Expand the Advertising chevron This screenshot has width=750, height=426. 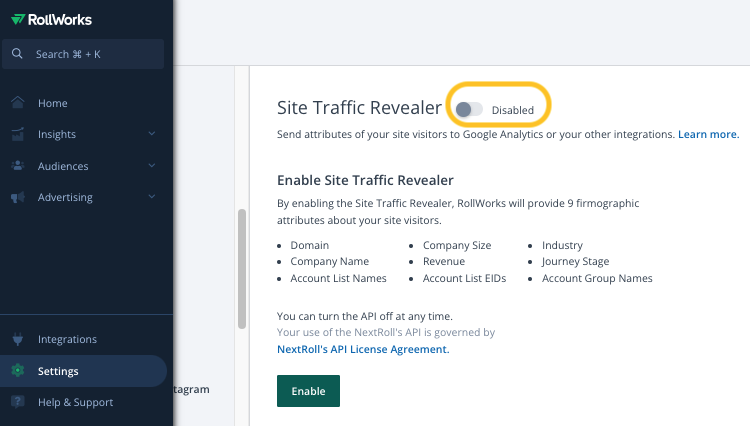152,197
